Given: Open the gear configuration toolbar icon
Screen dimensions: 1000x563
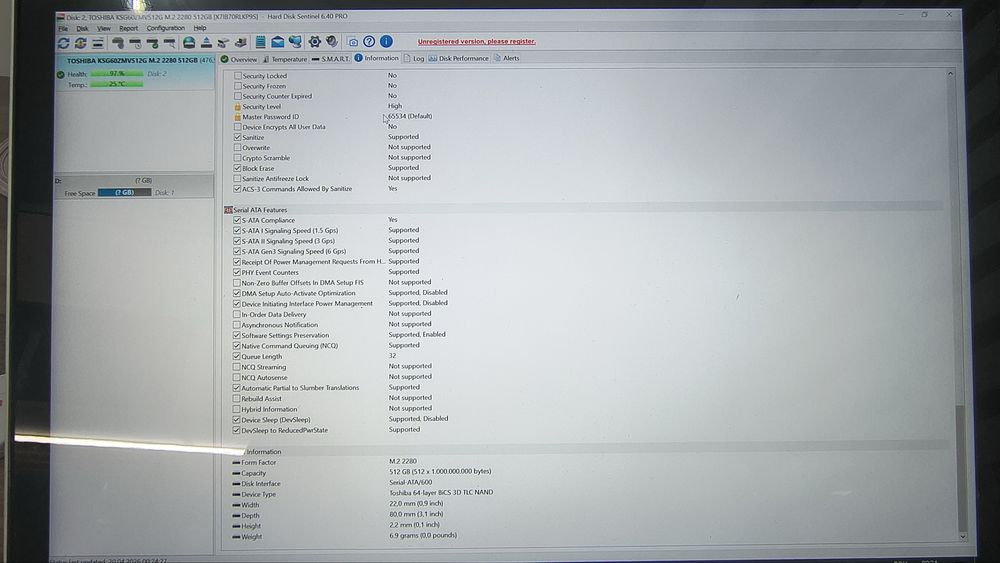Looking at the screenshot, I should (314, 41).
